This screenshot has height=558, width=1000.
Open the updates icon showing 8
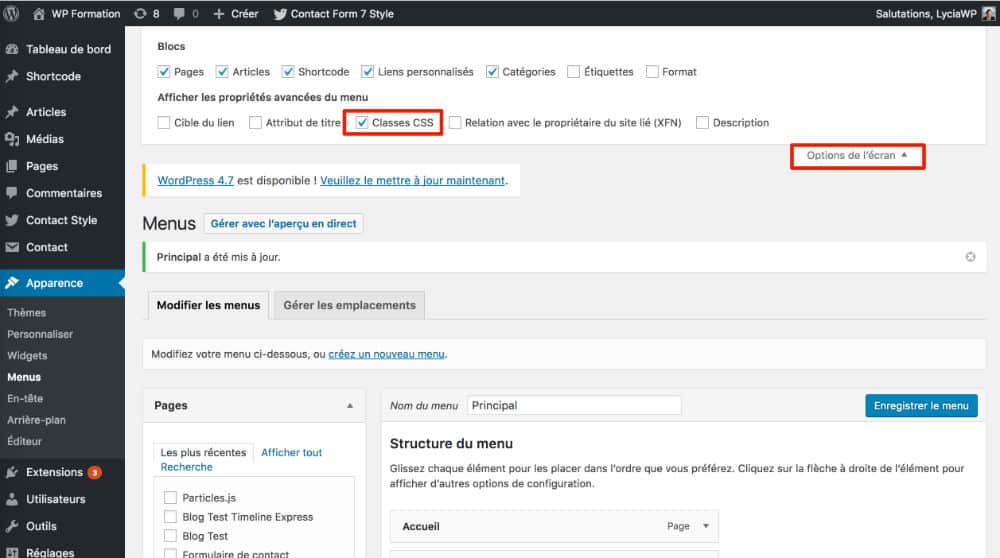[140, 13]
